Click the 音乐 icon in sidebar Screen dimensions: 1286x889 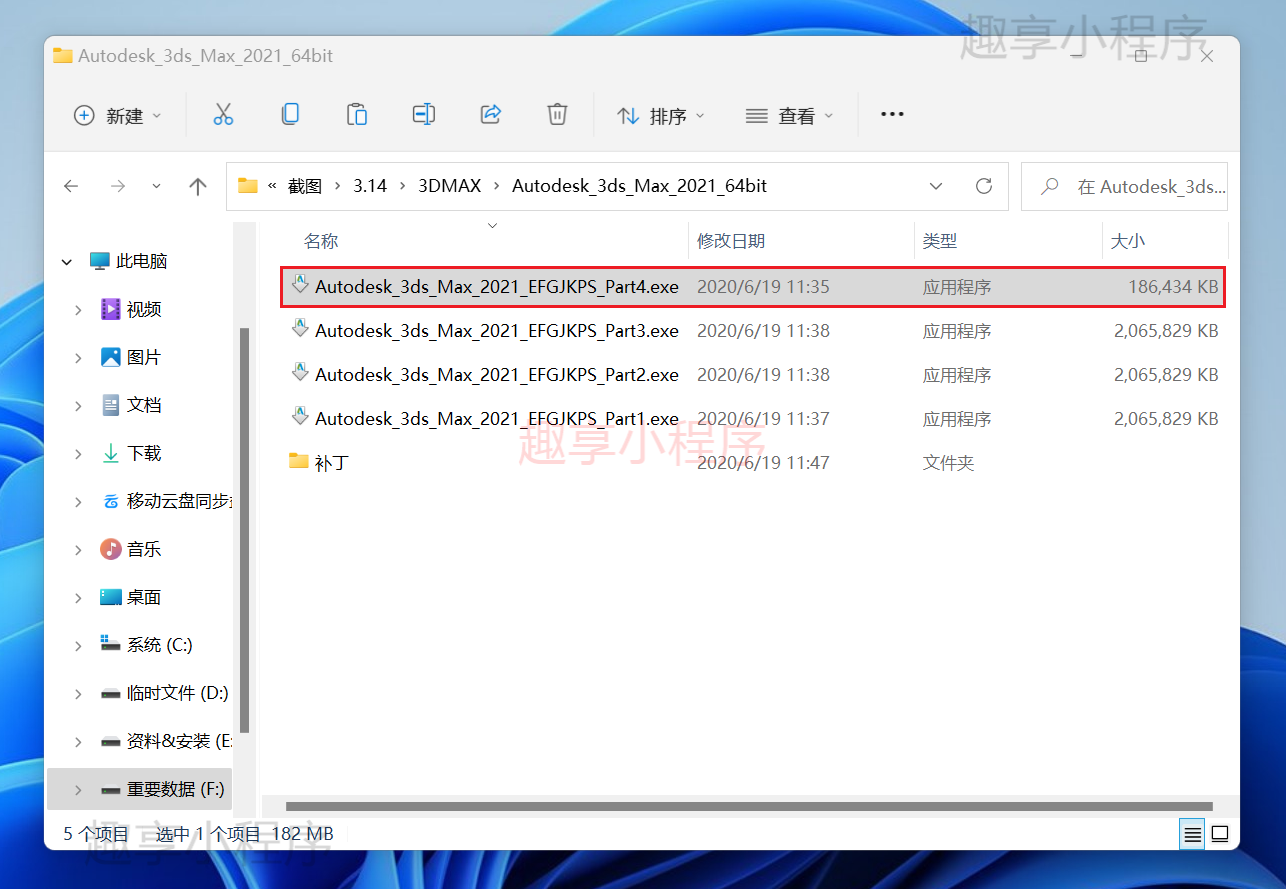coord(111,549)
